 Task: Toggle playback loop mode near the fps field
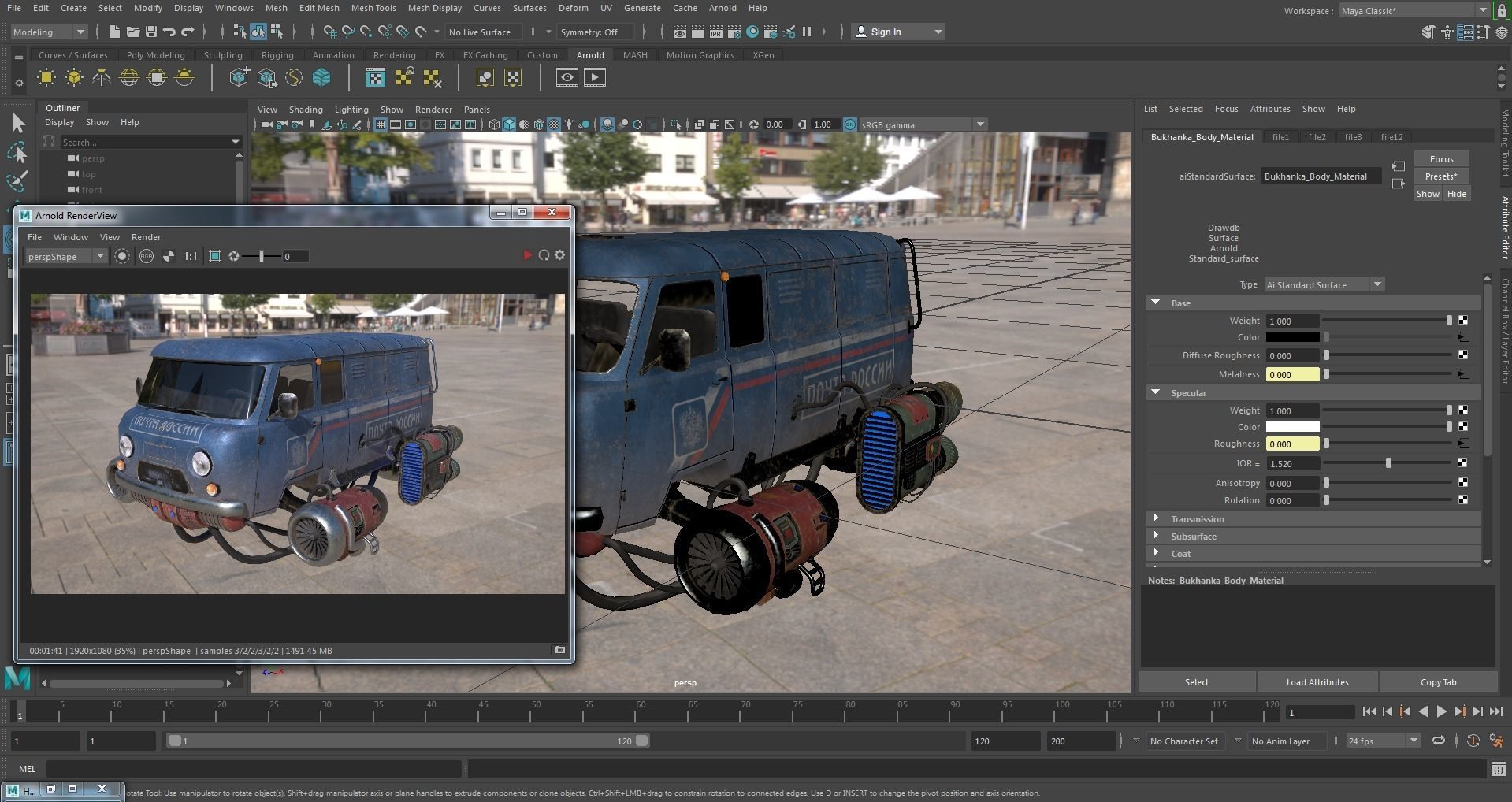(1439, 741)
